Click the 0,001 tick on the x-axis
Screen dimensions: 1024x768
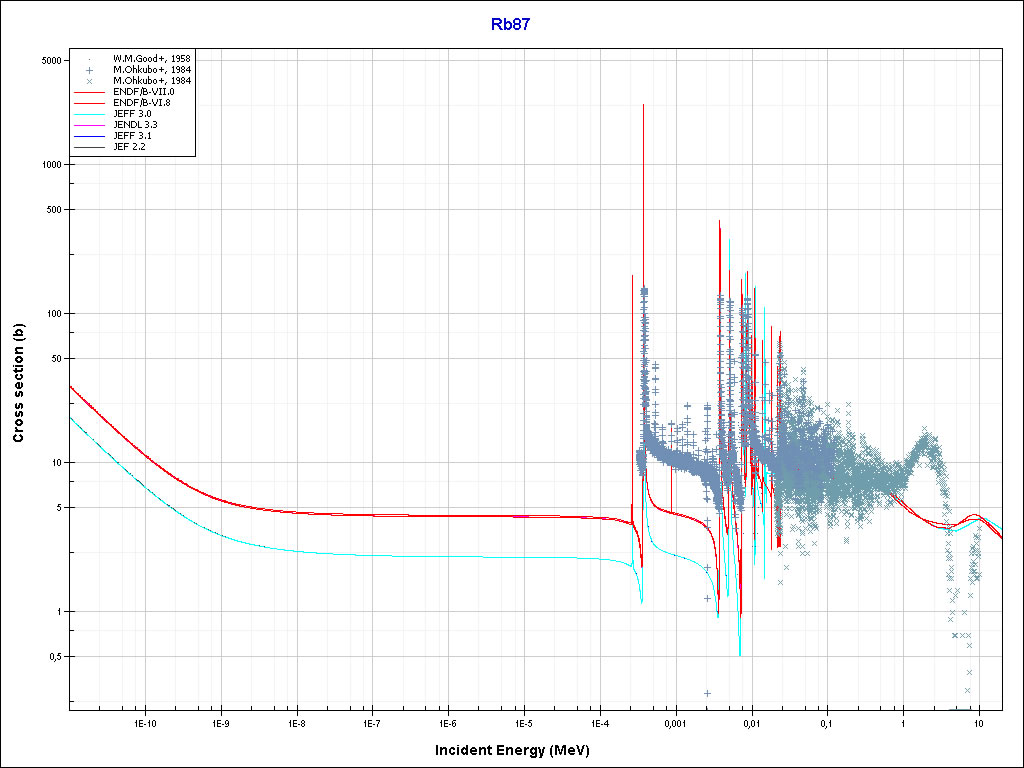tap(674, 722)
